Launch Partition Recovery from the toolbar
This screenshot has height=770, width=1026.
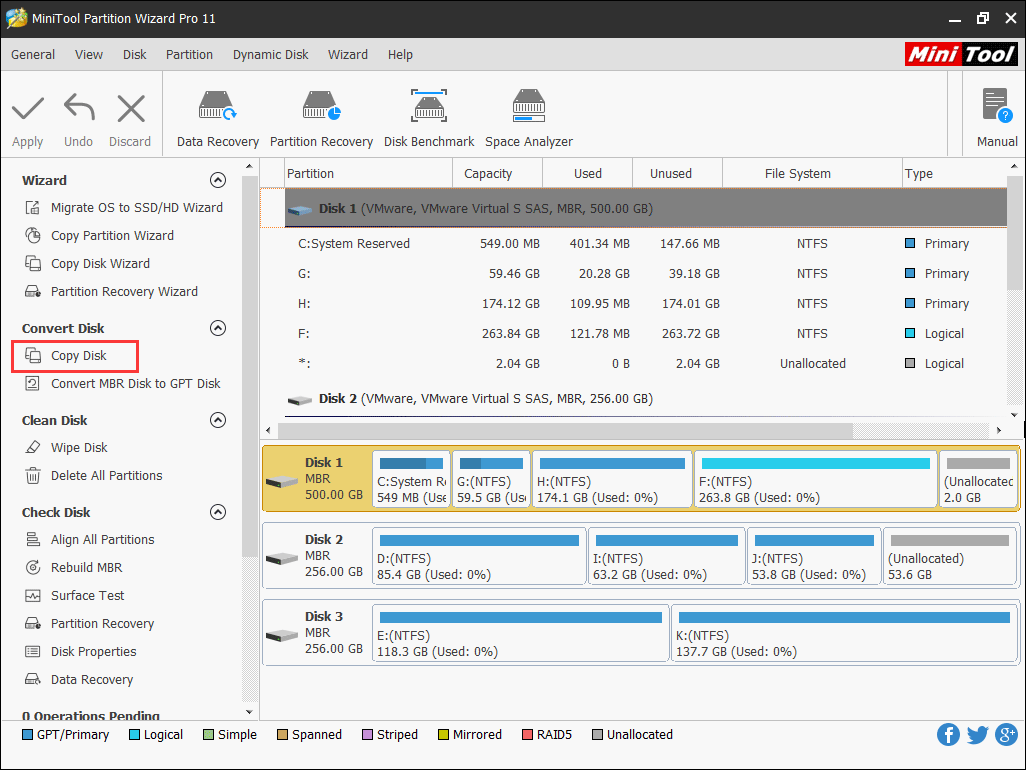321,118
